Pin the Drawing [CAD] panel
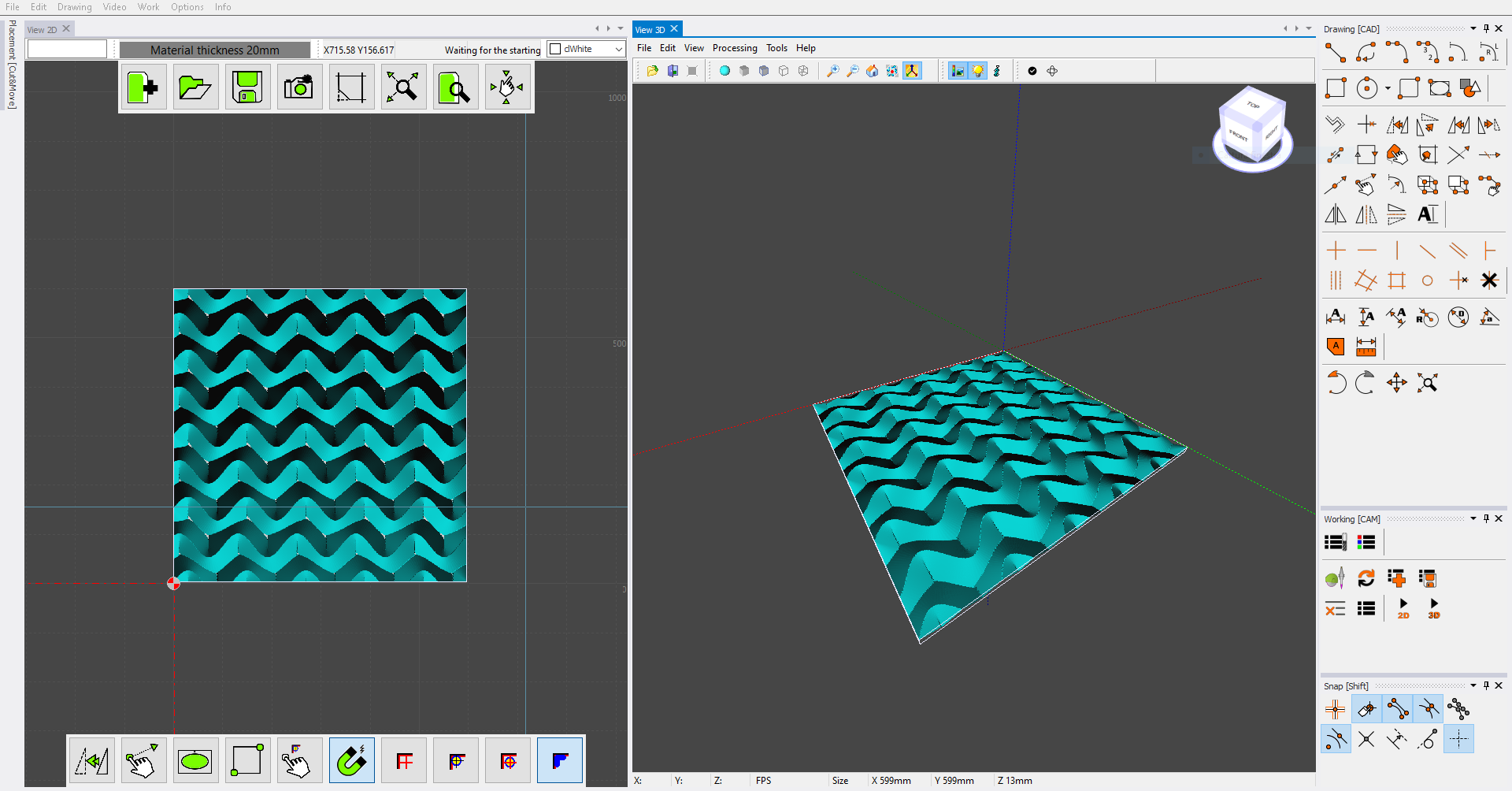 click(x=1486, y=28)
